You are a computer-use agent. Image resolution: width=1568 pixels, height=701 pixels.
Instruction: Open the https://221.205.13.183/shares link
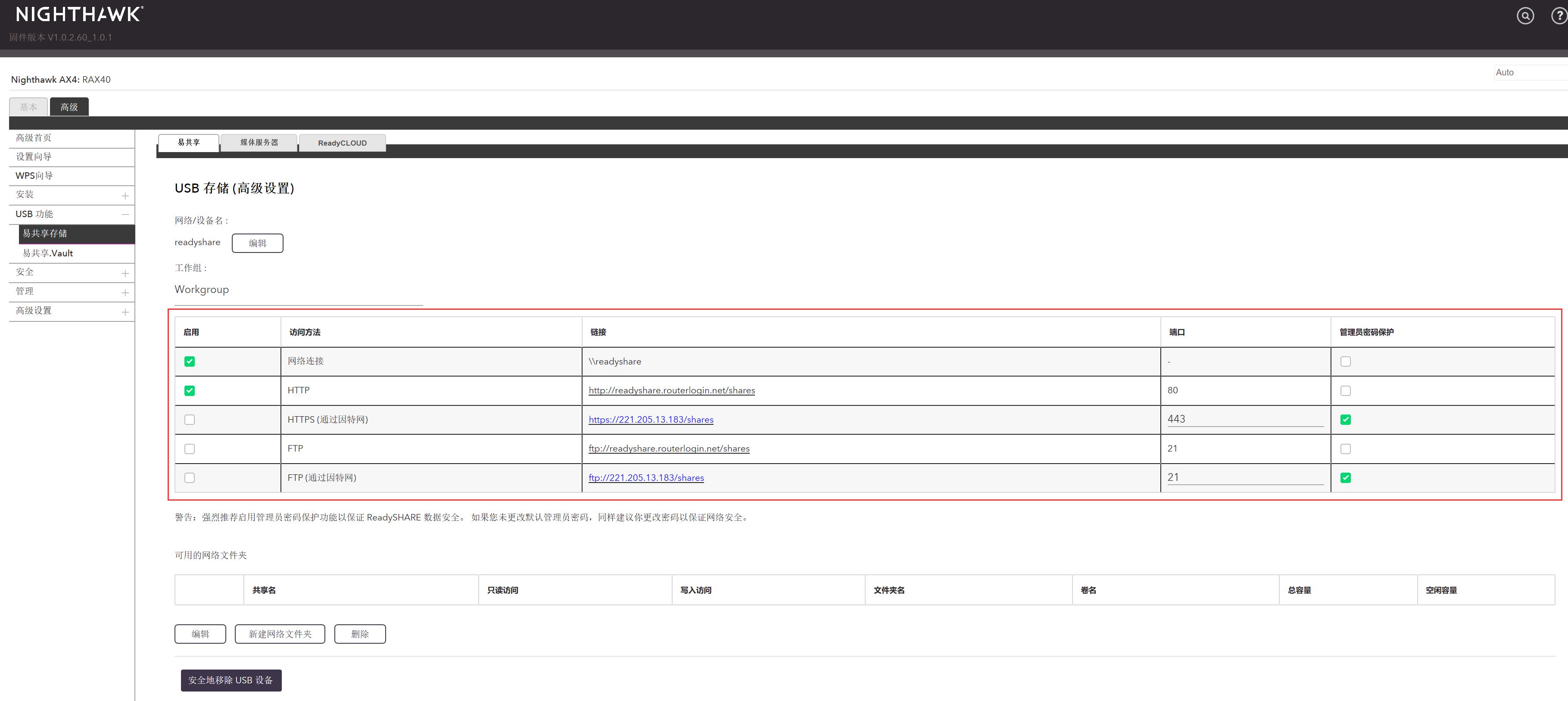[x=651, y=420]
